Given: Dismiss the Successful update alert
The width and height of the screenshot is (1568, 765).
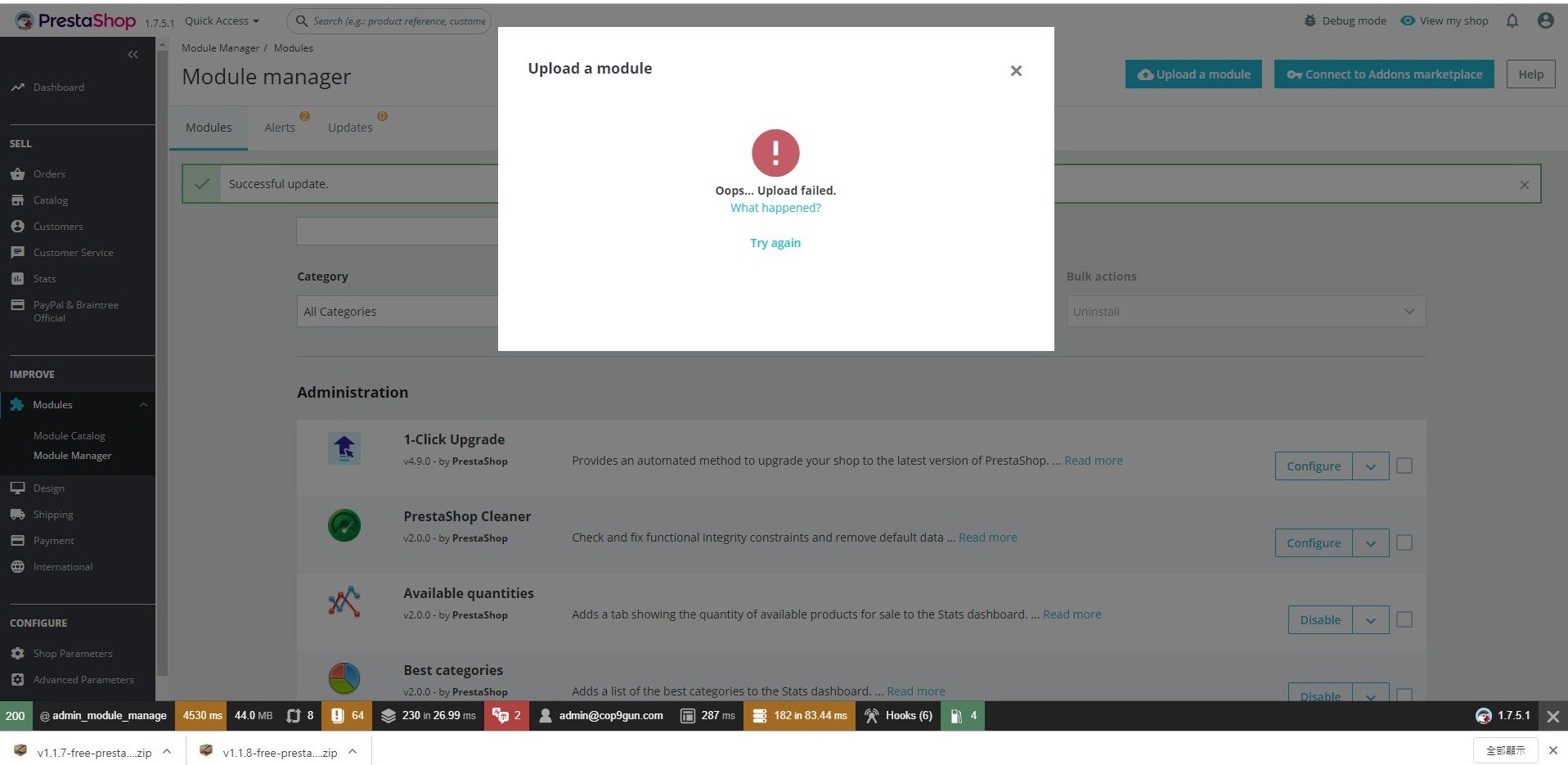Looking at the screenshot, I should 1525,185.
